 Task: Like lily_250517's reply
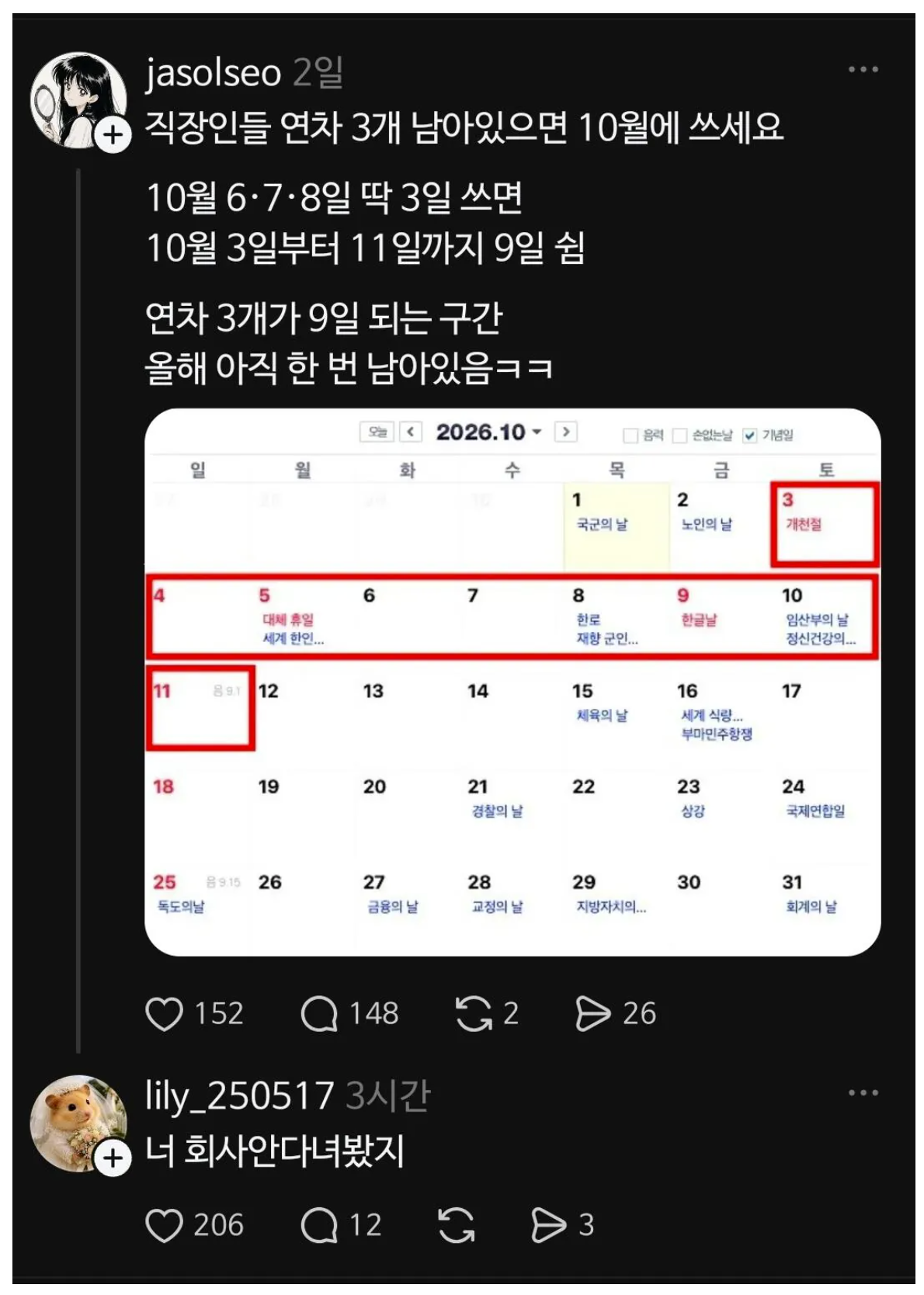[x=164, y=1225]
